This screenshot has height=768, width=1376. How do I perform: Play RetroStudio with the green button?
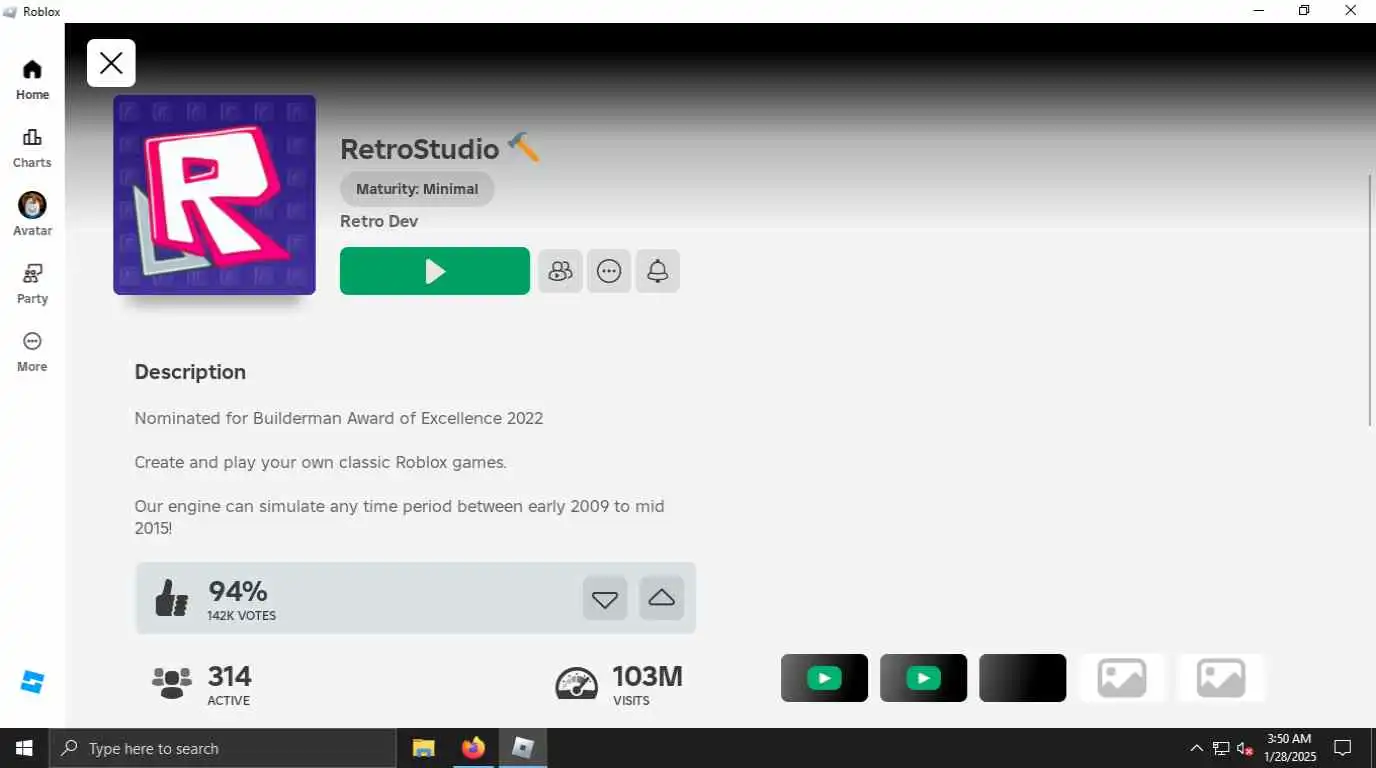[x=435, y=271]
